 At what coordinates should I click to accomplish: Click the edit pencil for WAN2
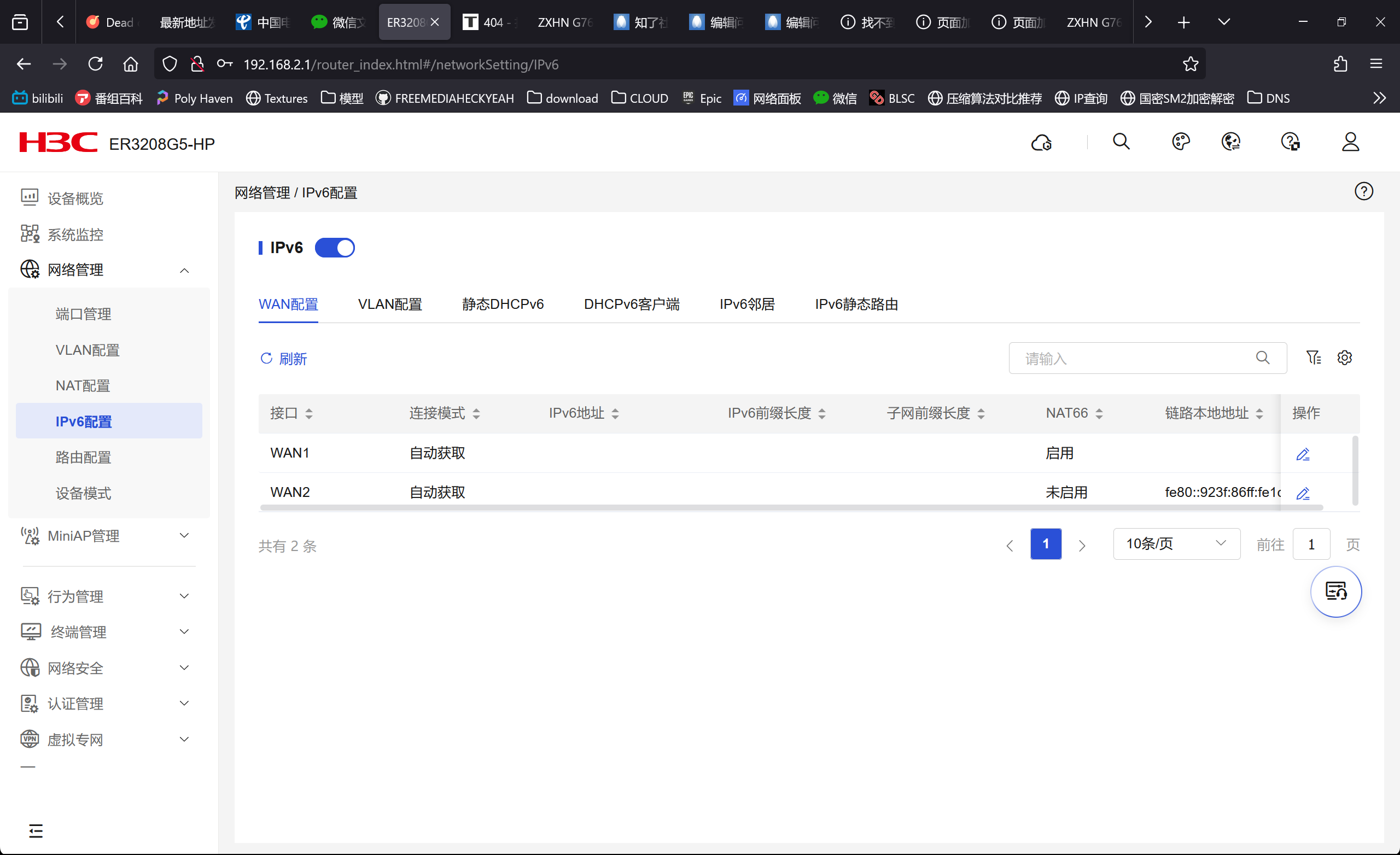pos(1303,493)
